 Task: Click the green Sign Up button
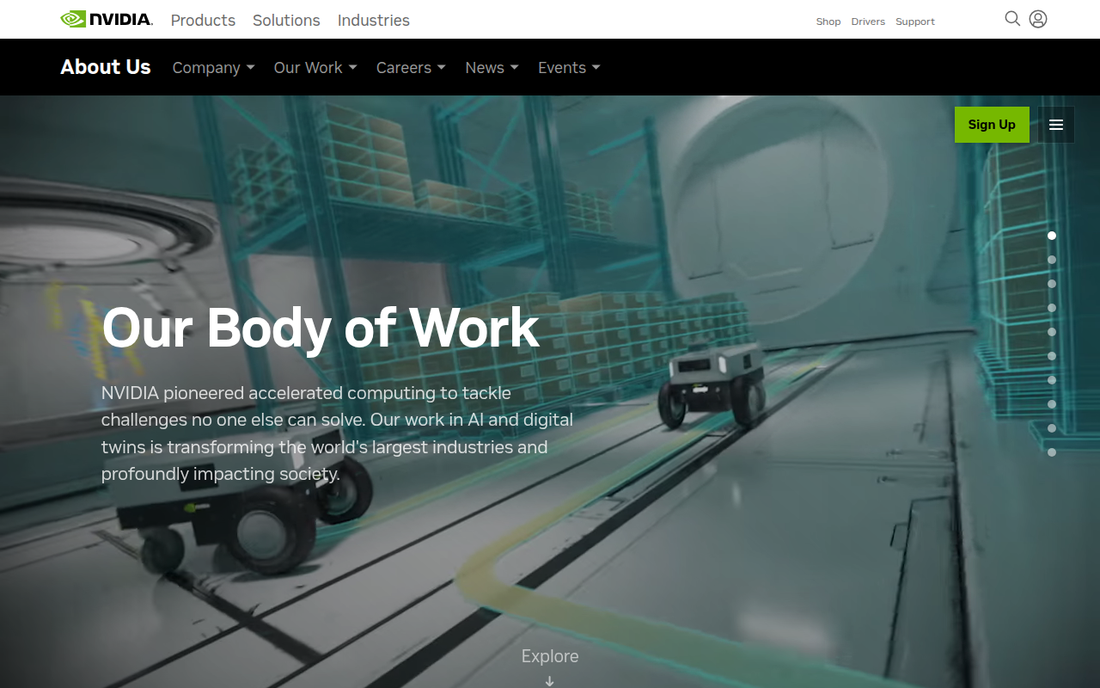pyautogui.click(x=991, y=125)
